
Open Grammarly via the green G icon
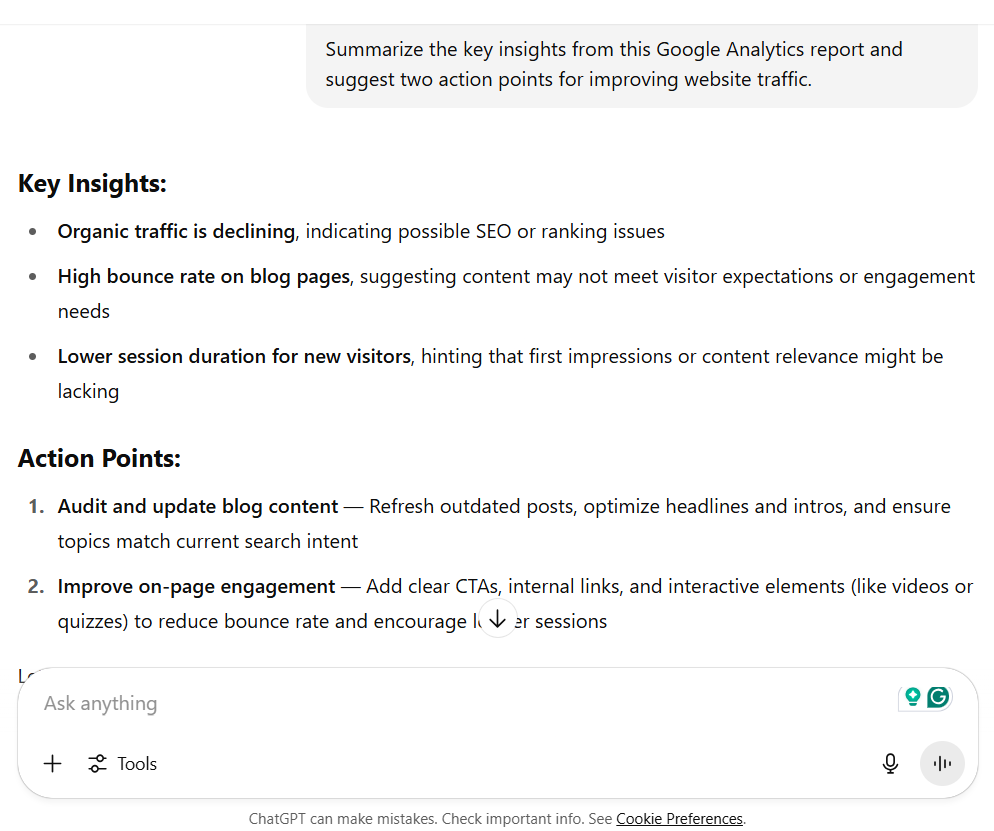[938, 697]
